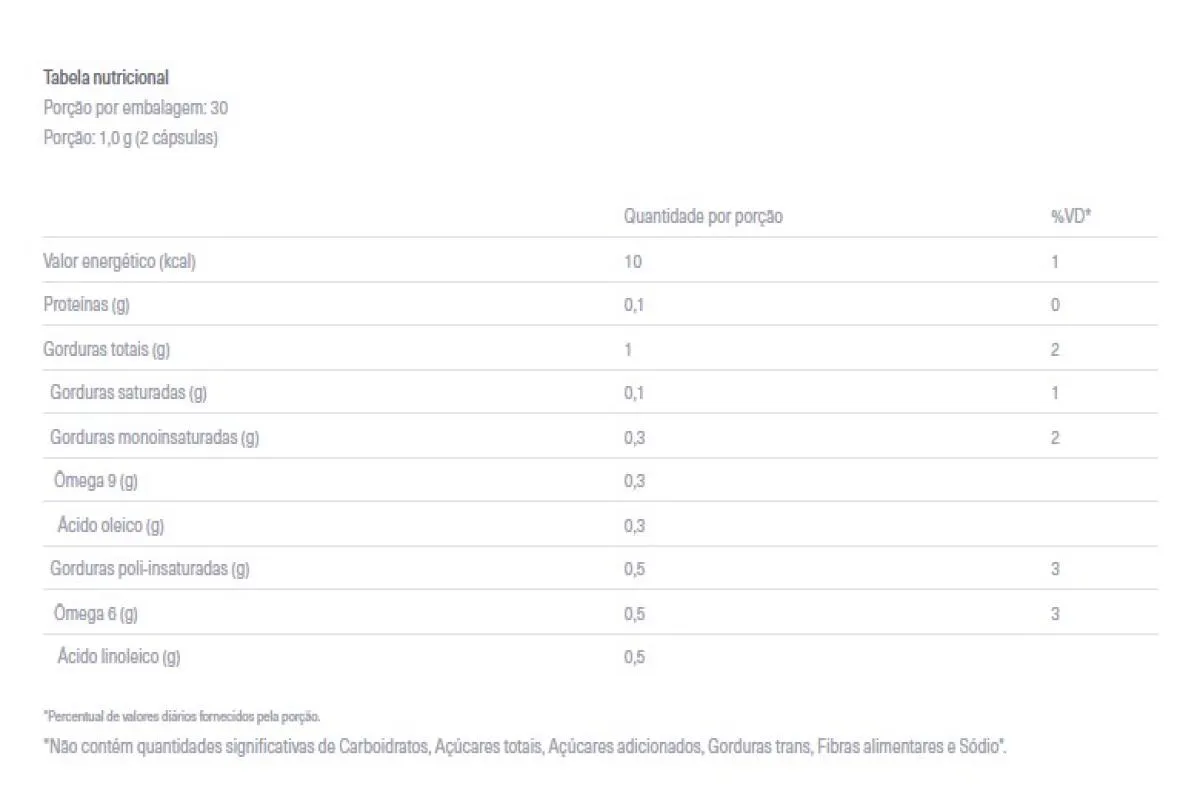
Task: Select the Valor energético (kcal) row label
Action: point(120,261)
